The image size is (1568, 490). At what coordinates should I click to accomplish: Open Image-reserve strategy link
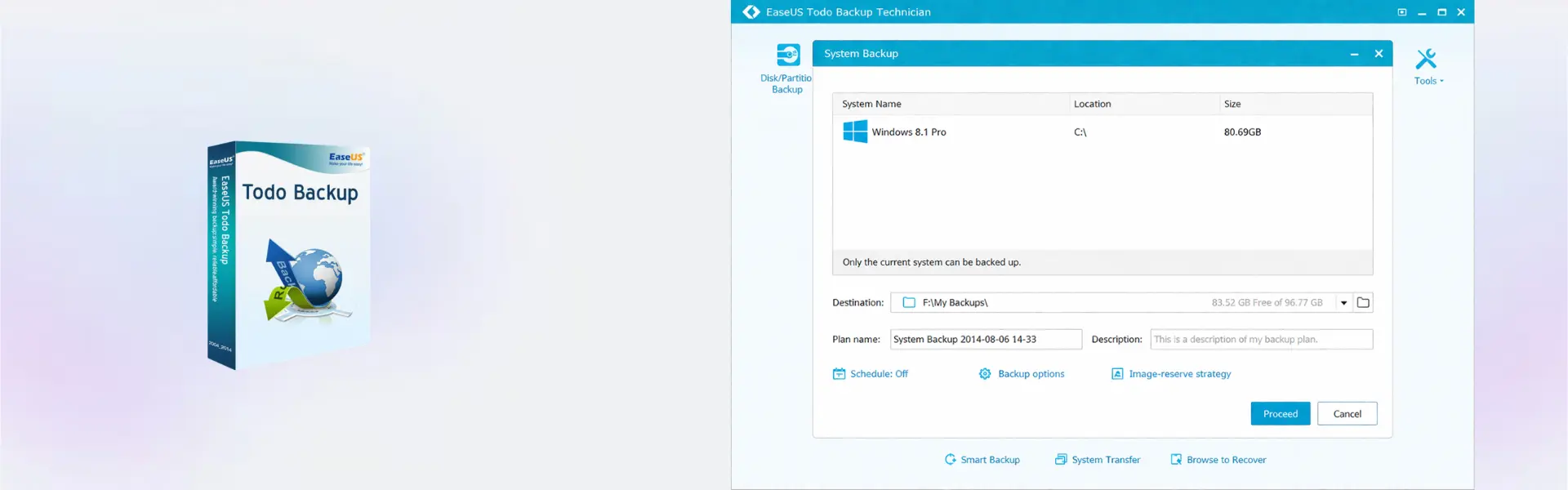click(1179, 374)
